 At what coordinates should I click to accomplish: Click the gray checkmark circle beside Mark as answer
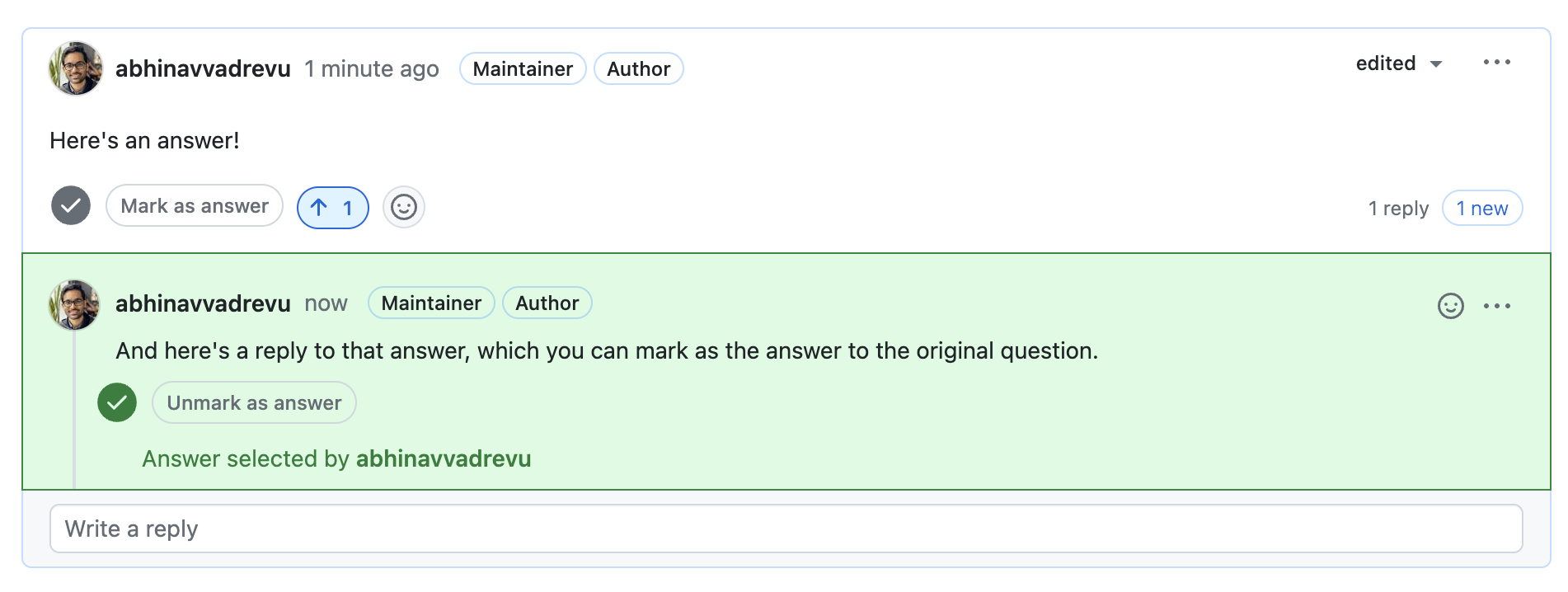click(71, 205)
